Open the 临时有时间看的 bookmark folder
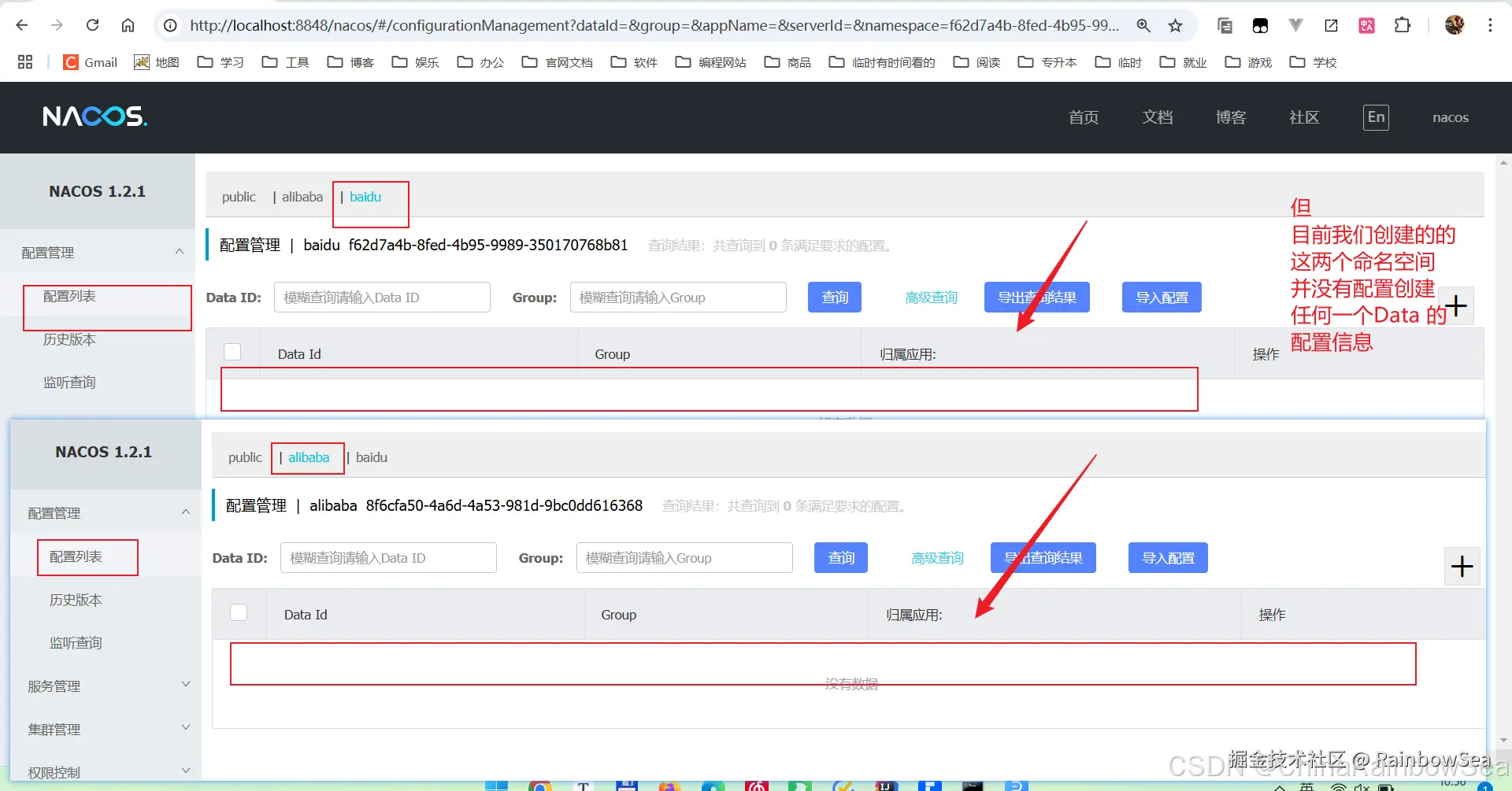1512x791 pixels. click(882, 62)
